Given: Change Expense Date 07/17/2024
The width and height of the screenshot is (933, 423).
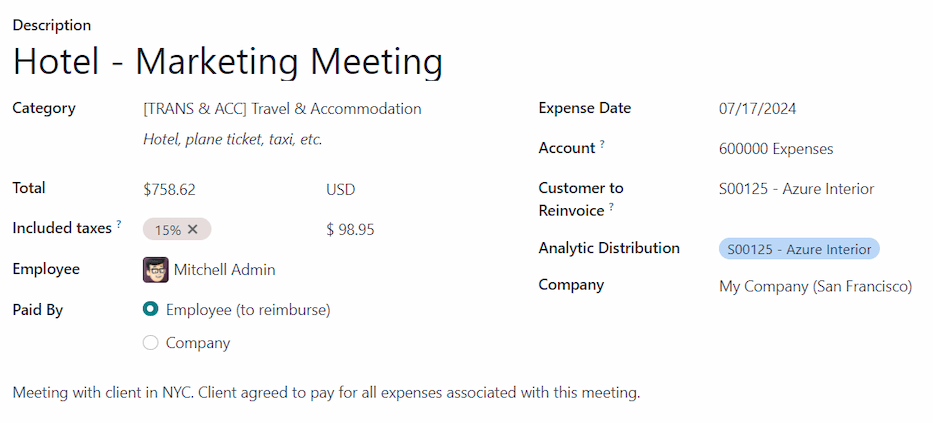Looking at the screenshot, I should 757,109.
